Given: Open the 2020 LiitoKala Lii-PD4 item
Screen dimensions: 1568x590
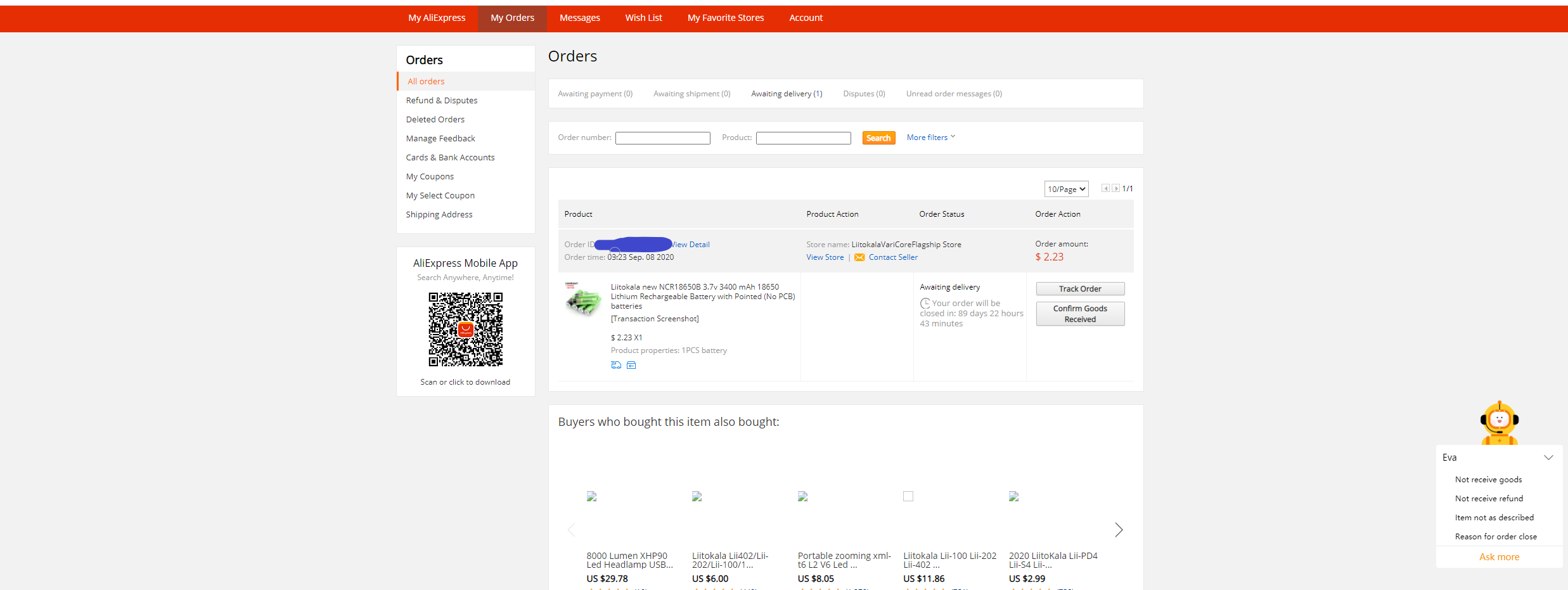Looking at the screenshot, I should pyautogui.click(x=1053, y=560).
